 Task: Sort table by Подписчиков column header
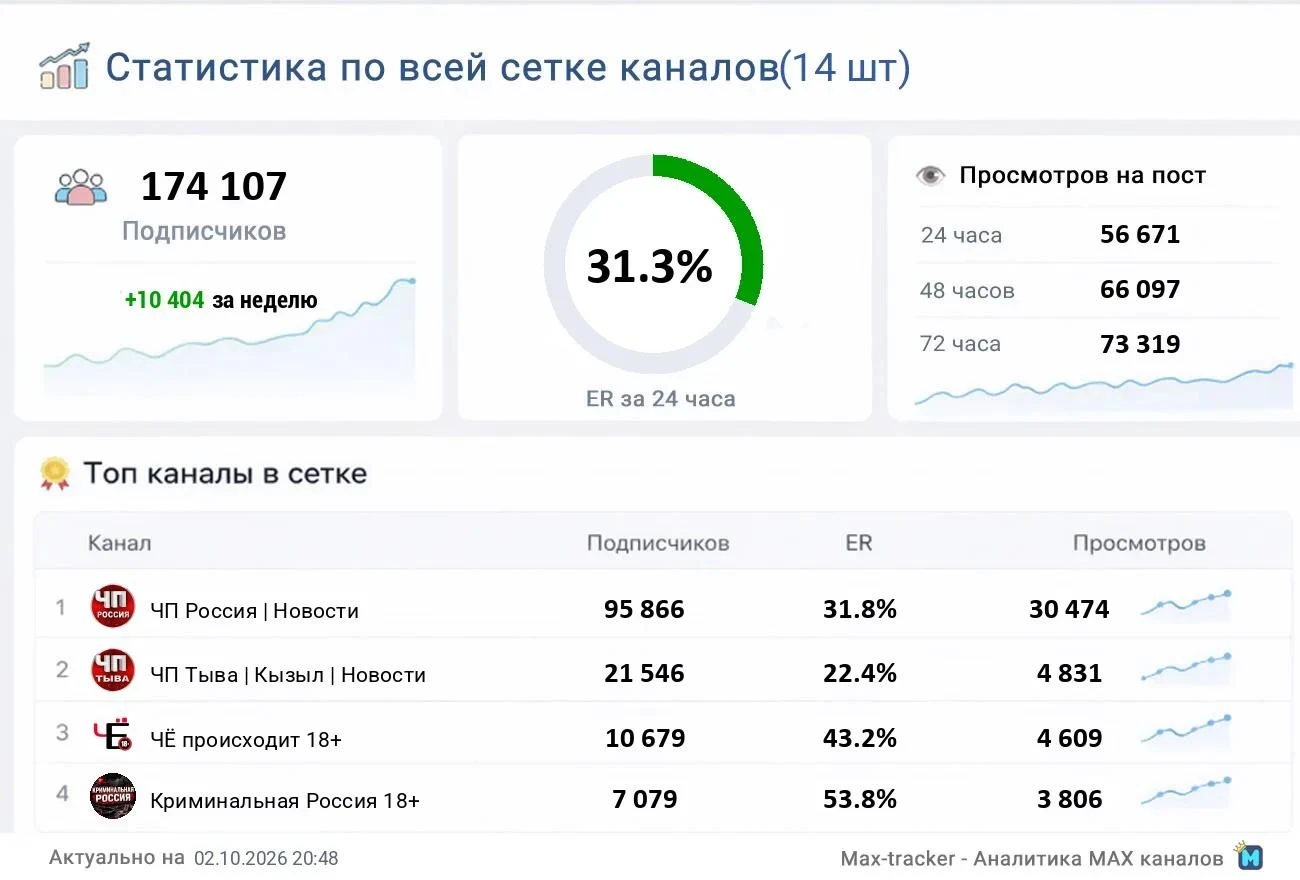(658, 543)
